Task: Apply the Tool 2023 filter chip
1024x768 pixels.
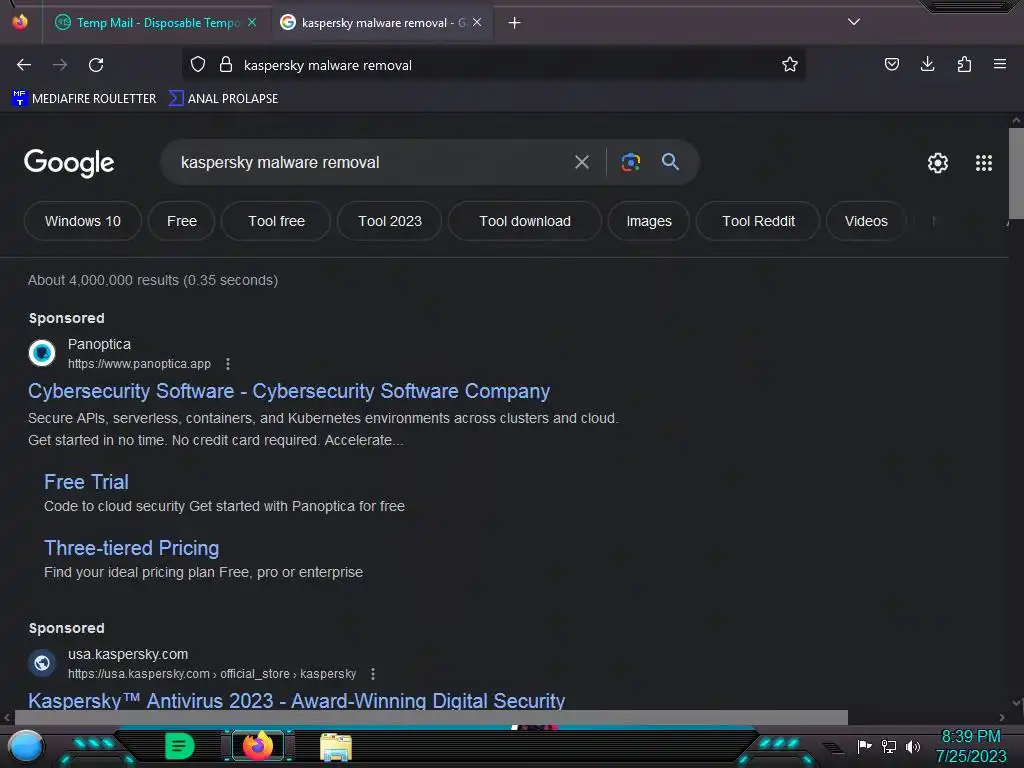Action: pos(390,221)
